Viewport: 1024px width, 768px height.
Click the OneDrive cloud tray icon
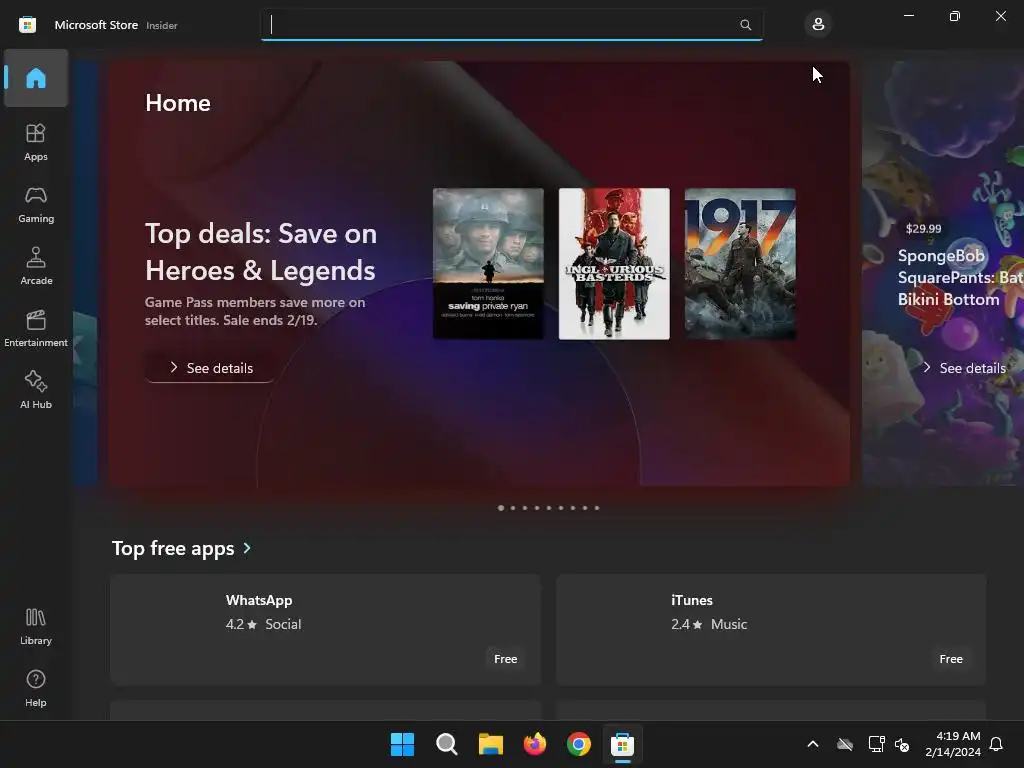(845, 744)
